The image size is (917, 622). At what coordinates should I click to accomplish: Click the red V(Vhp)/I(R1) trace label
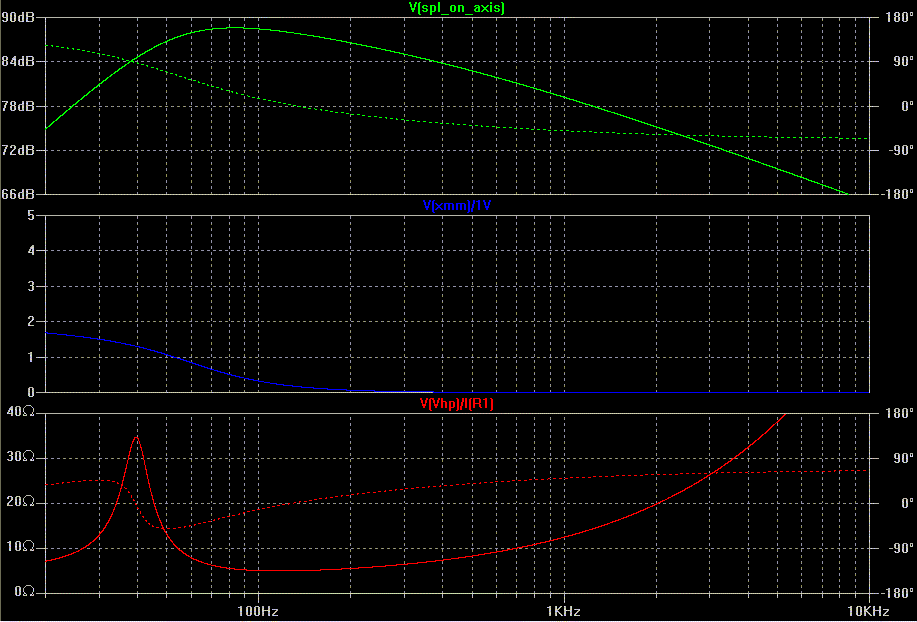pyautogui.click(x=457, y=404)
